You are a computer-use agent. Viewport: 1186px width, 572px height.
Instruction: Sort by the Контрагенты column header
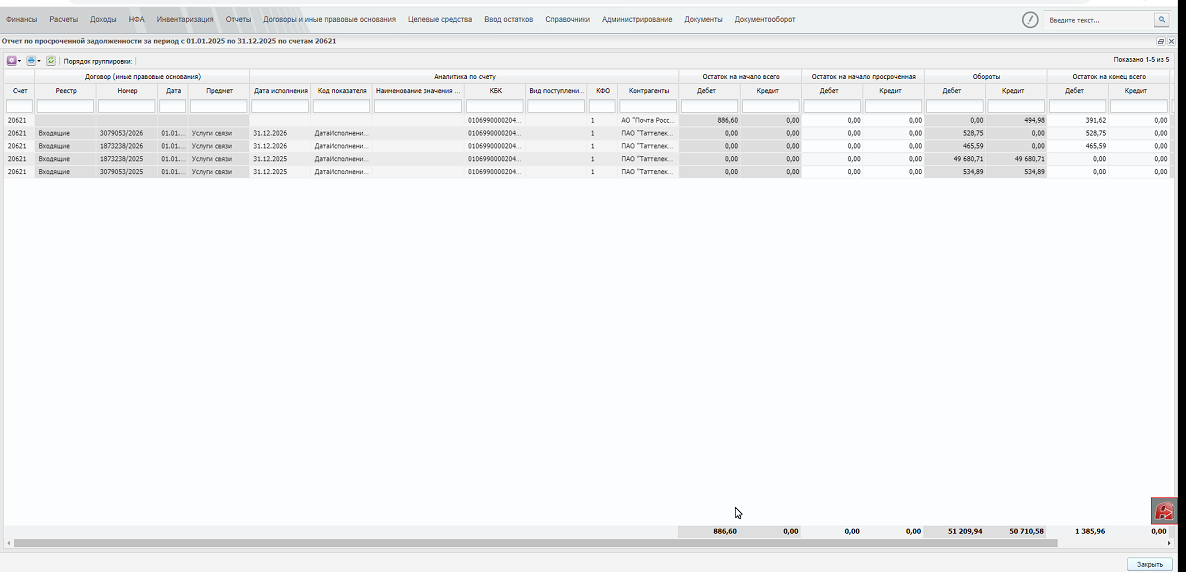coord(648,91)
